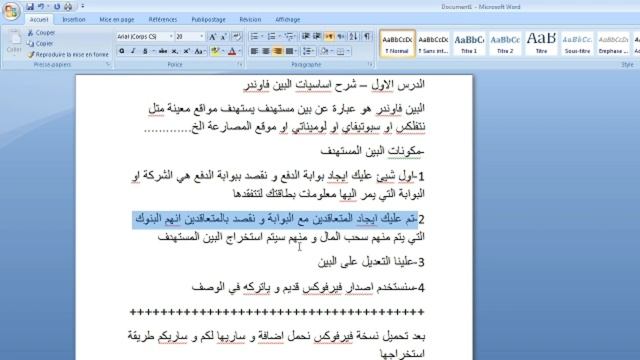The width and height of the screenshot is (640, 360).
Task: Align paragraph text to the left
Action: [x=254, y=51]
